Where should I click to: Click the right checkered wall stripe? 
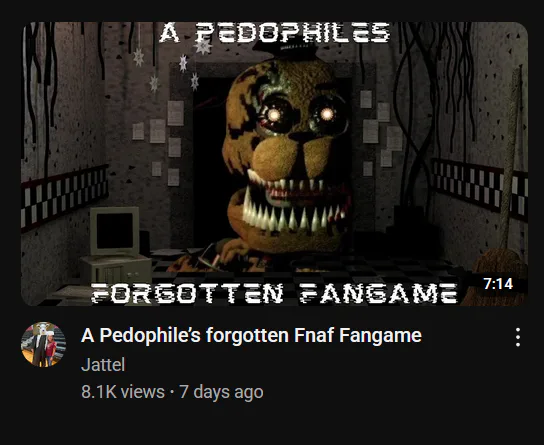click(480, 189)
